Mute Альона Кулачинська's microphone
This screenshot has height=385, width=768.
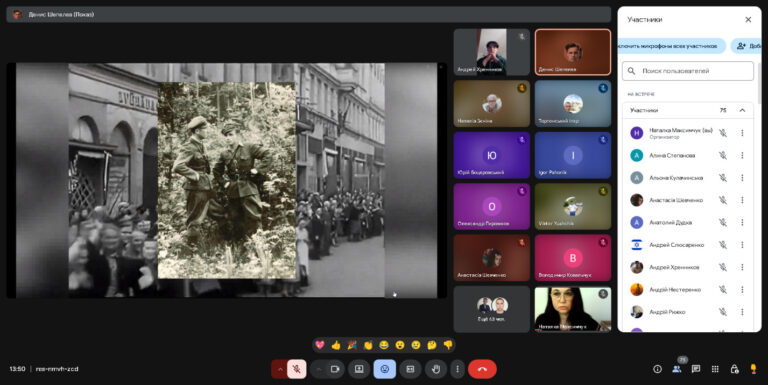pyautogui.click(x=722, y=178)
